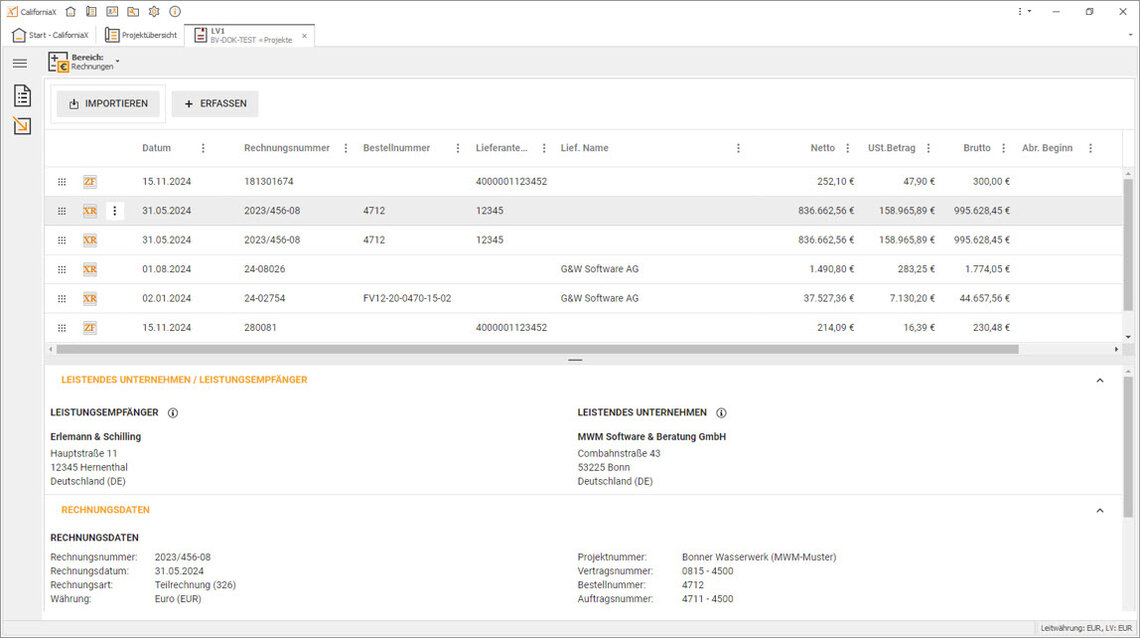Click the details panel vertical scrollbar

(1128, 447)
